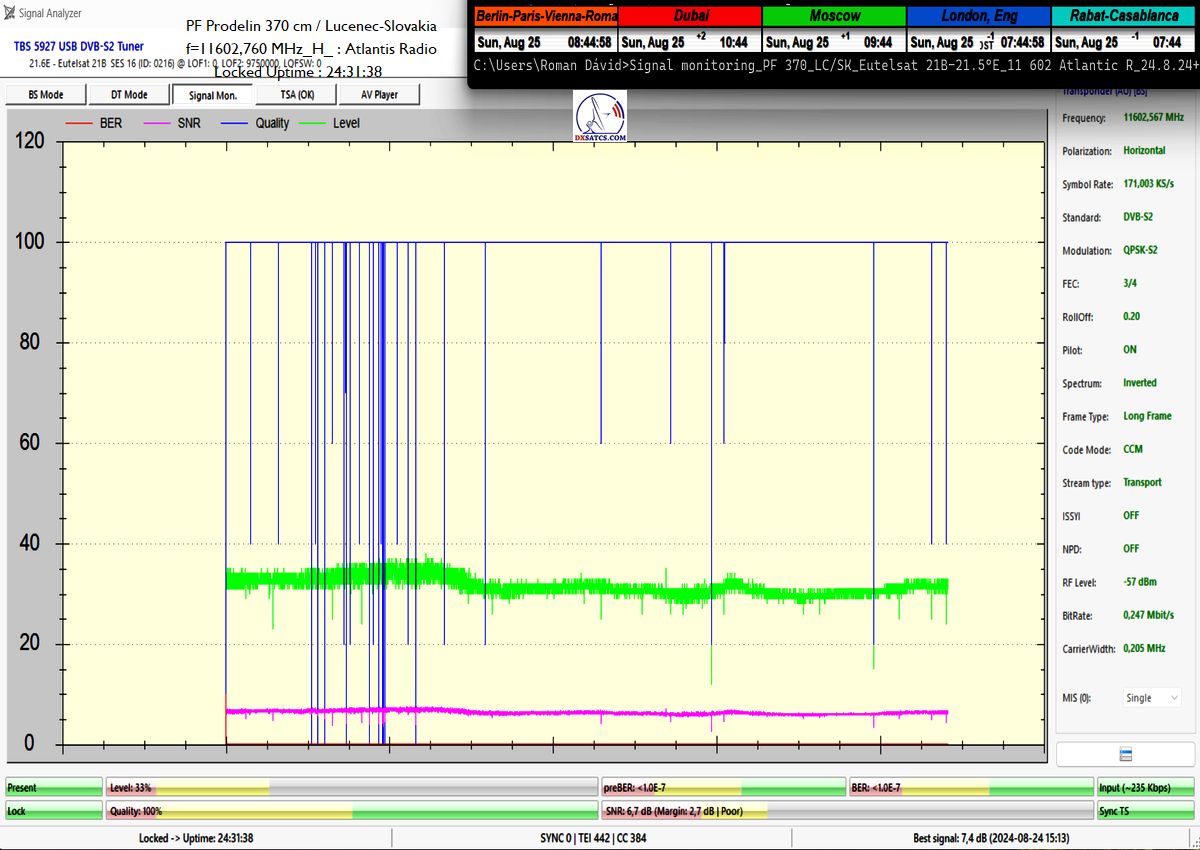This screenshot has height=850, width=1200.
Task: Click the Input (~235 Kbps) indicator
Action: [1146, 788]
